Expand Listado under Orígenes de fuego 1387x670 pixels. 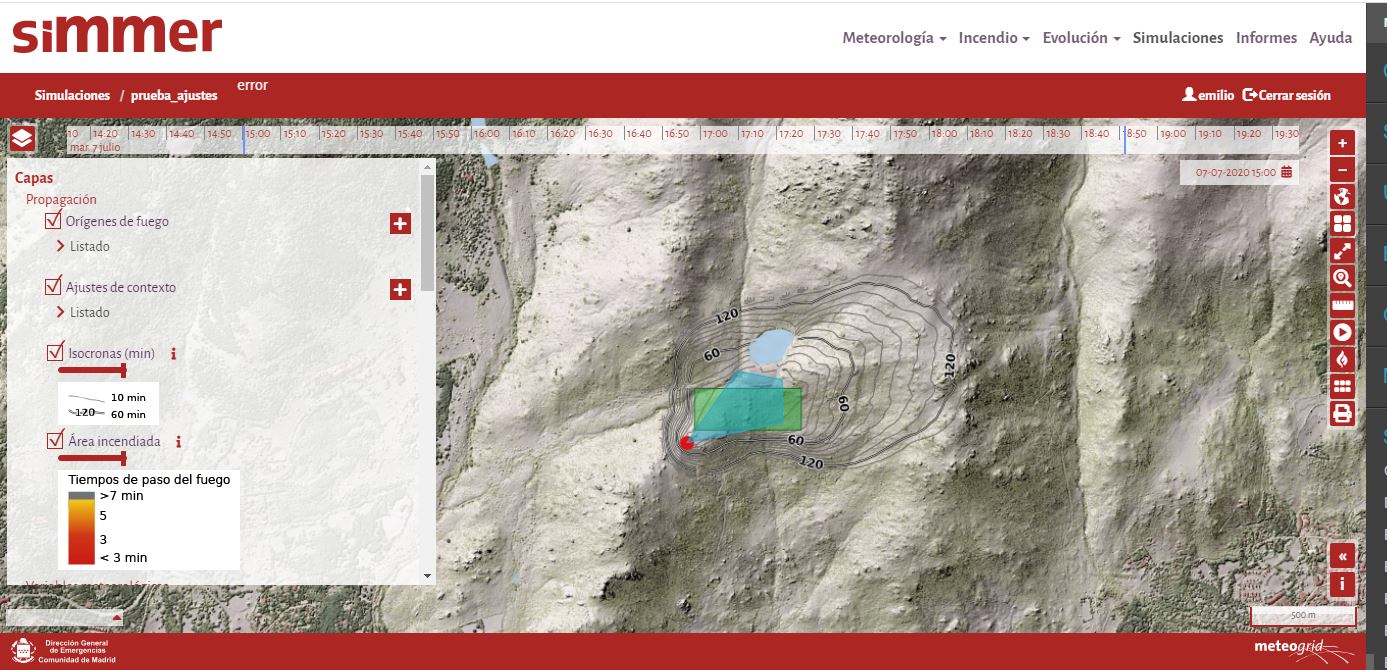pyautogui.click(x=89, y=246)
